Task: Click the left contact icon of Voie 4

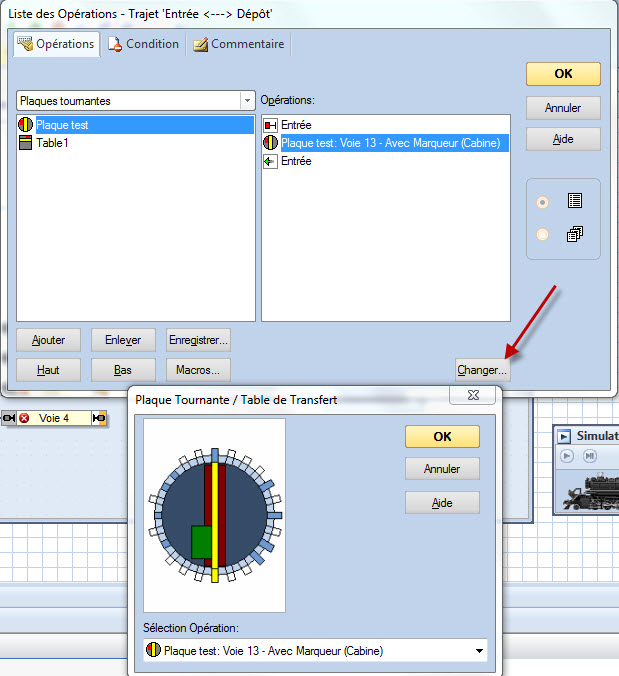Action: click(9, 418)
